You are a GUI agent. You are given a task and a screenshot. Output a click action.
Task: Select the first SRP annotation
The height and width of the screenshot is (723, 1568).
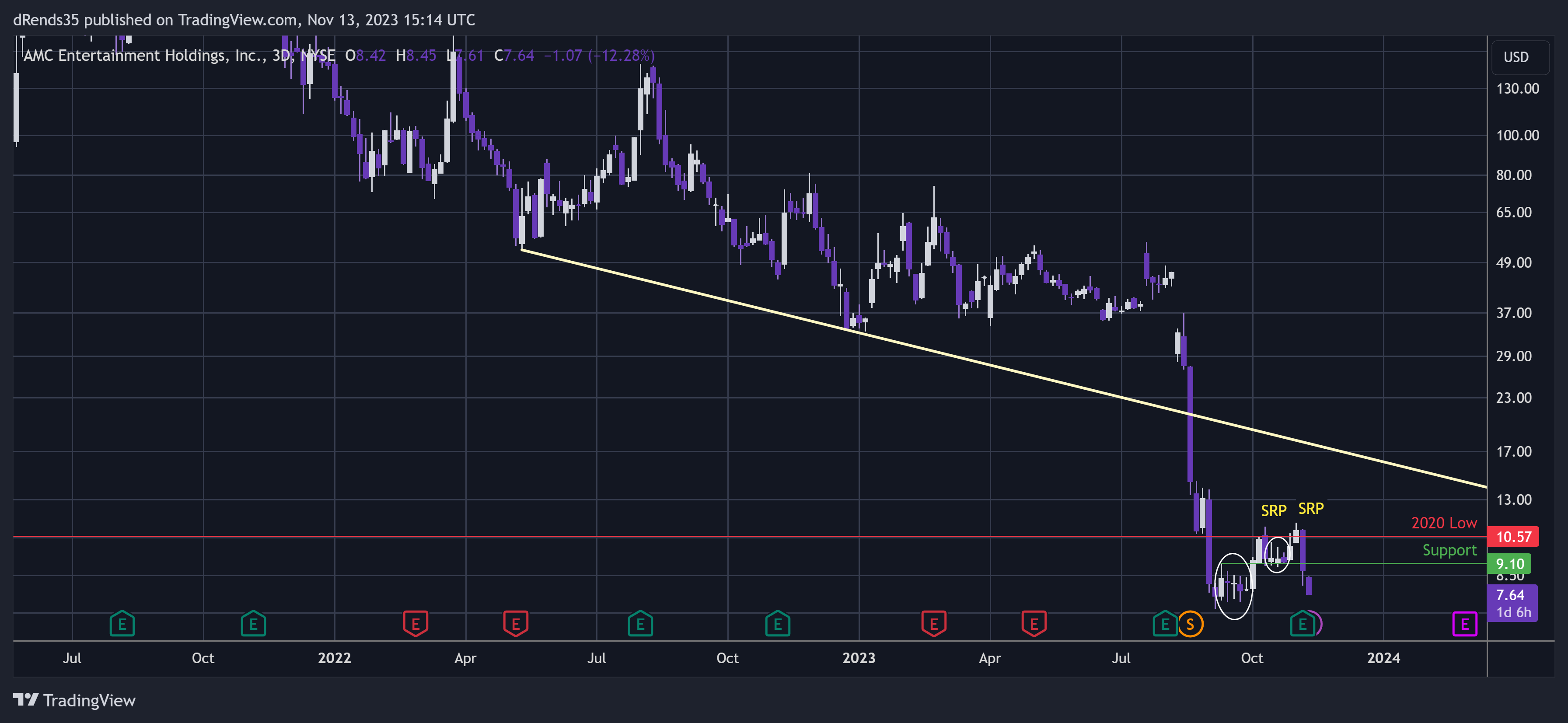click(1273, 510)
